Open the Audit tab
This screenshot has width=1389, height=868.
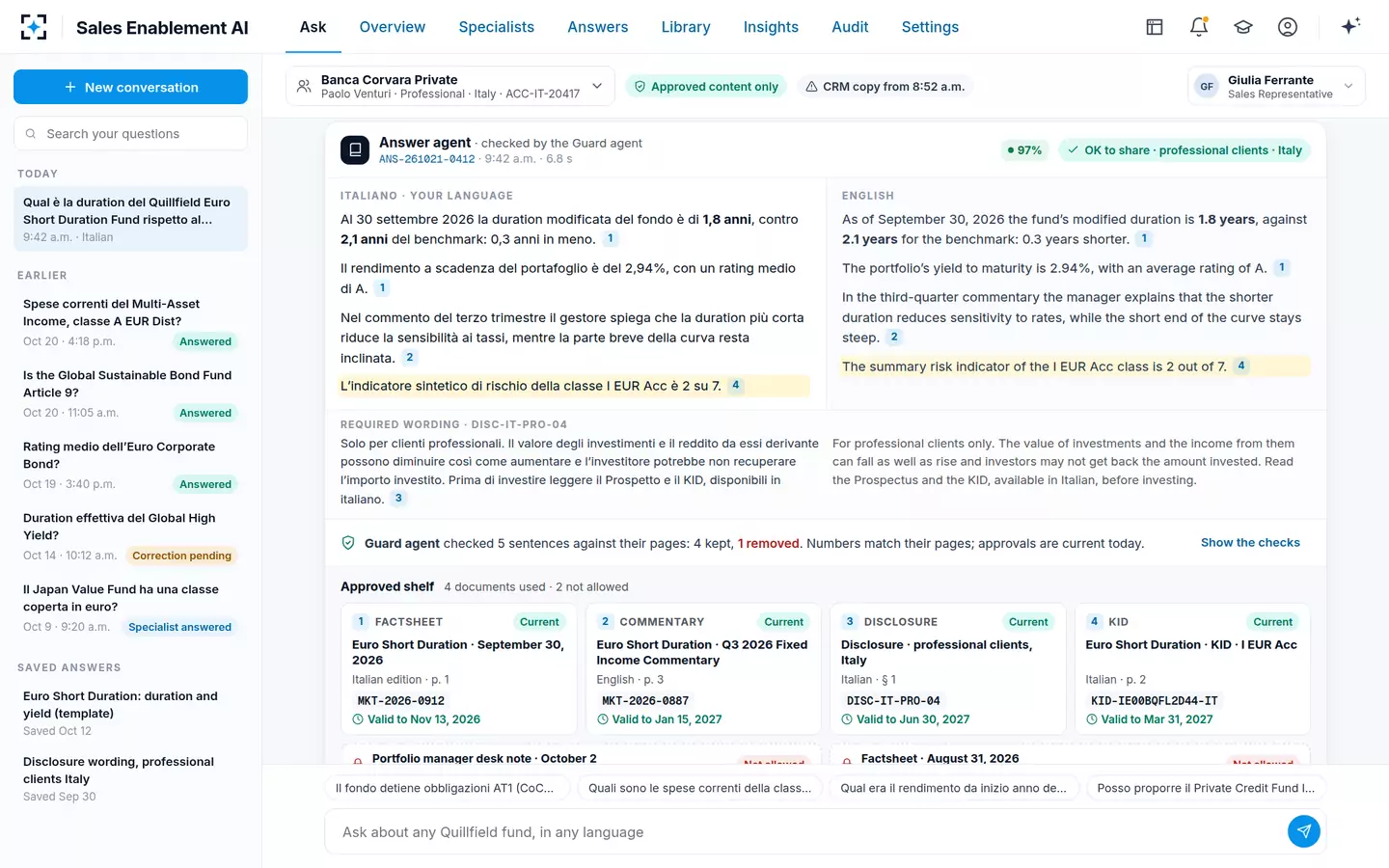tap(850, 27)
